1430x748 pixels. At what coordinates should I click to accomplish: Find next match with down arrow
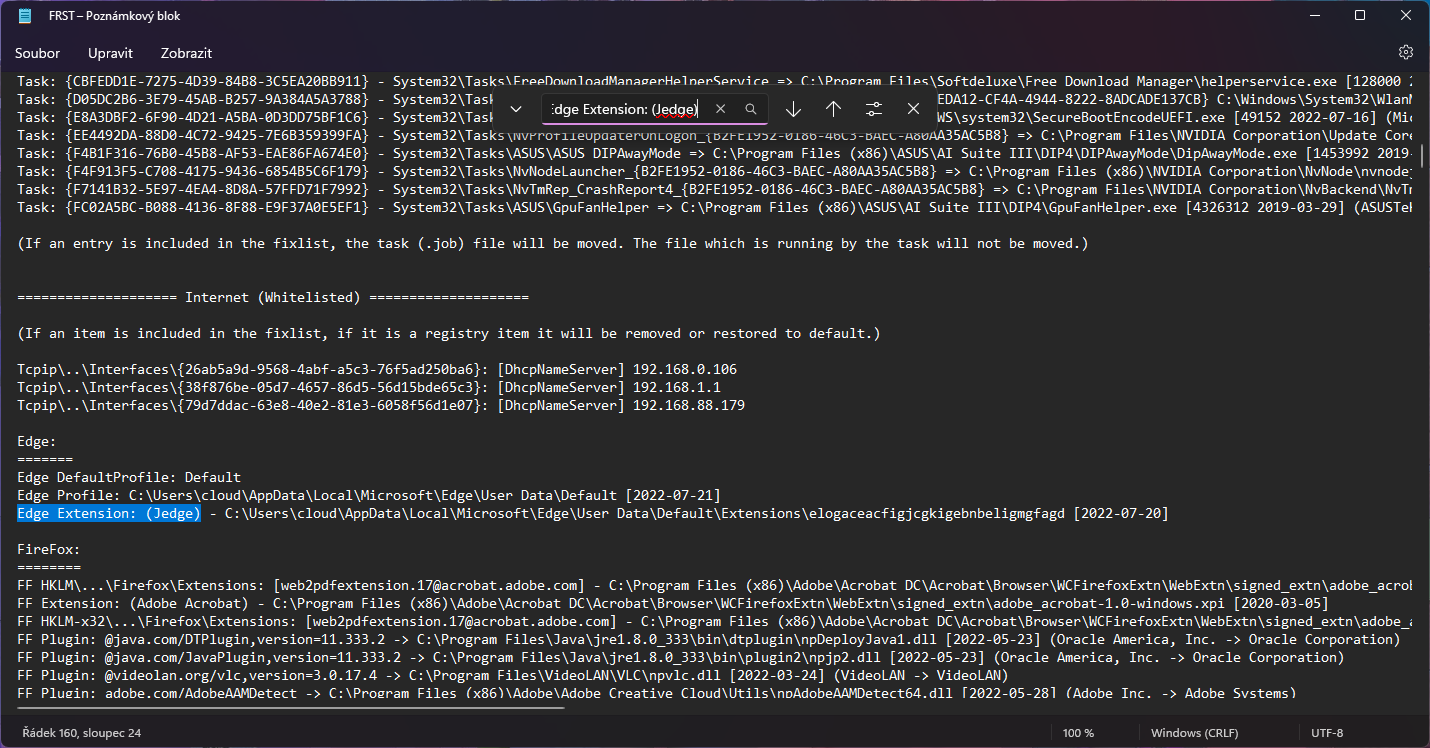(x=793, y=109)
